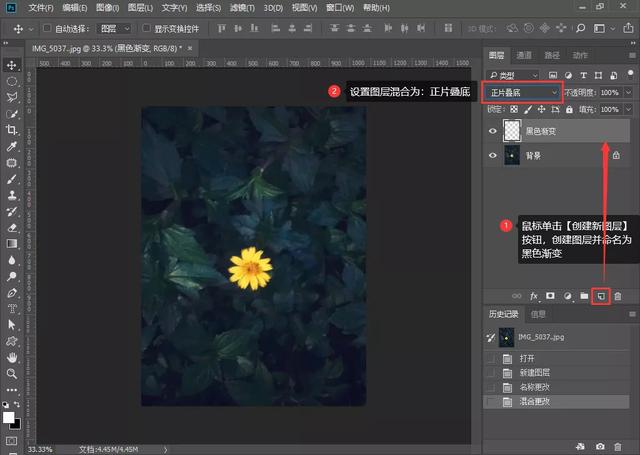Image resolution: width=640 pixels, height=455 pixels.
Task: Select the Zoom tool in the toolbar
Action: click(12, 374)
